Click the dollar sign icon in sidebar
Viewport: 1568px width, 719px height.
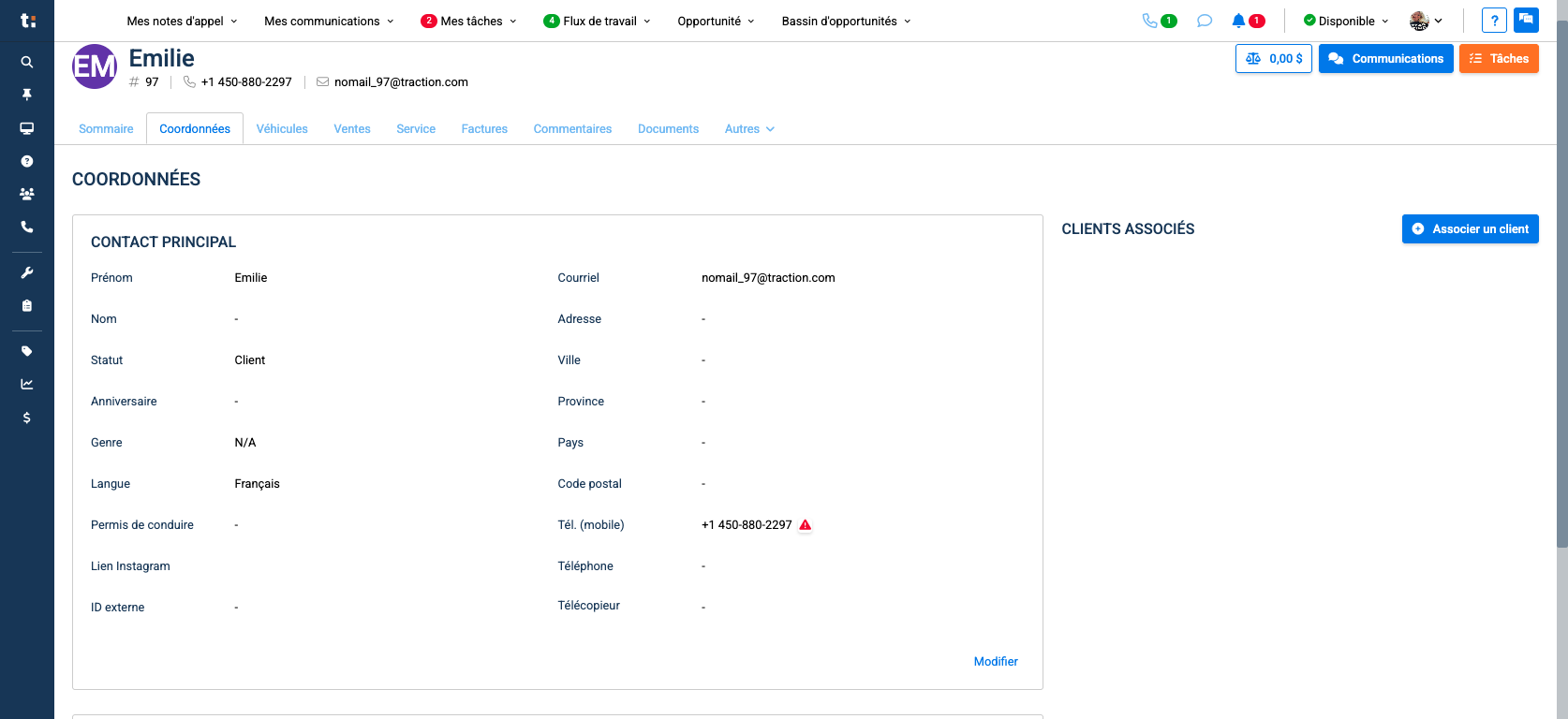pyautogui.click(x=27, y=418)
